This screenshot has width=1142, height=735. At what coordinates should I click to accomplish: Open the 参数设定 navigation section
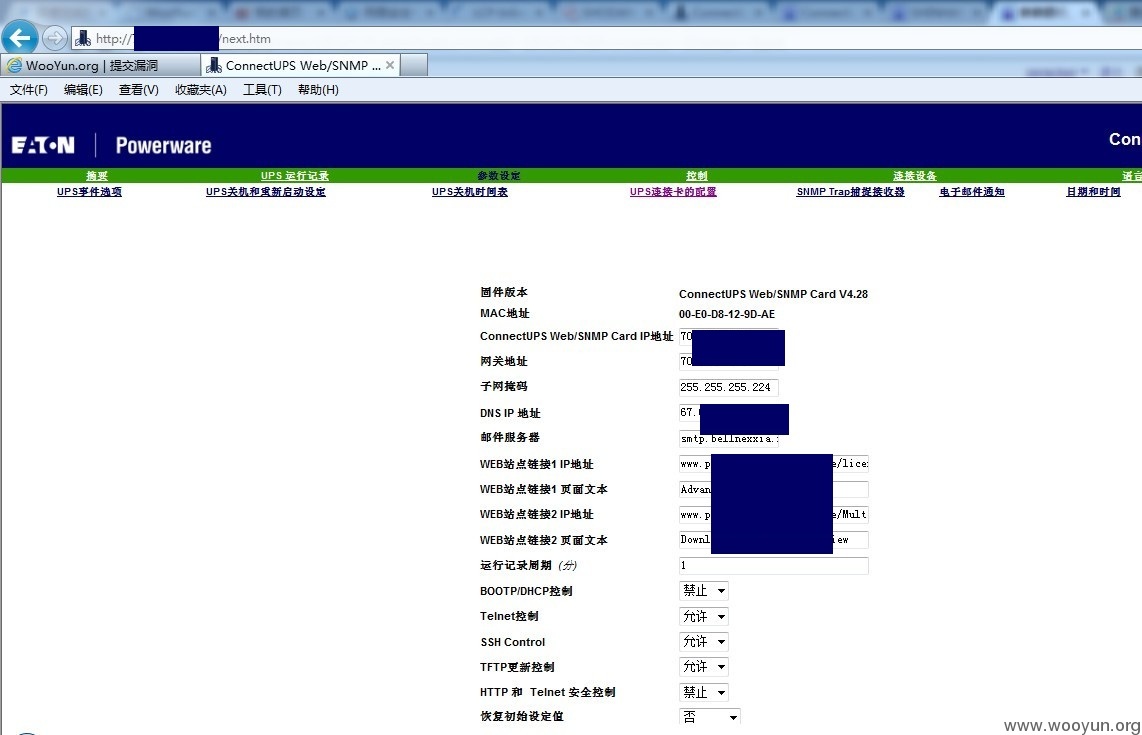click(x=499, y=176)
